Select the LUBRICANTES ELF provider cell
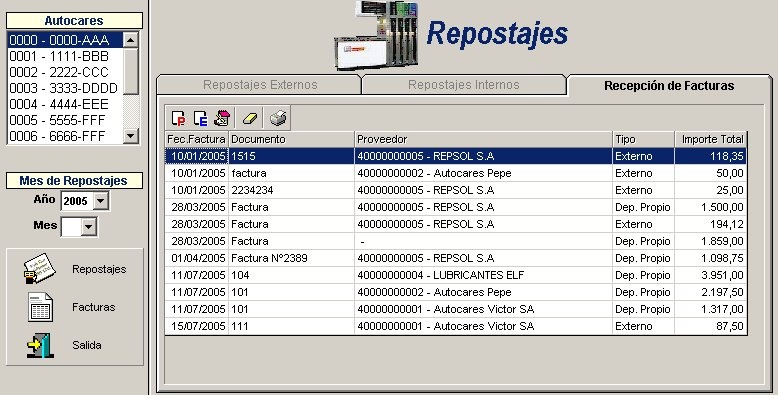The width and height of the screenshot is (778, 395). [x=483, y=275]
